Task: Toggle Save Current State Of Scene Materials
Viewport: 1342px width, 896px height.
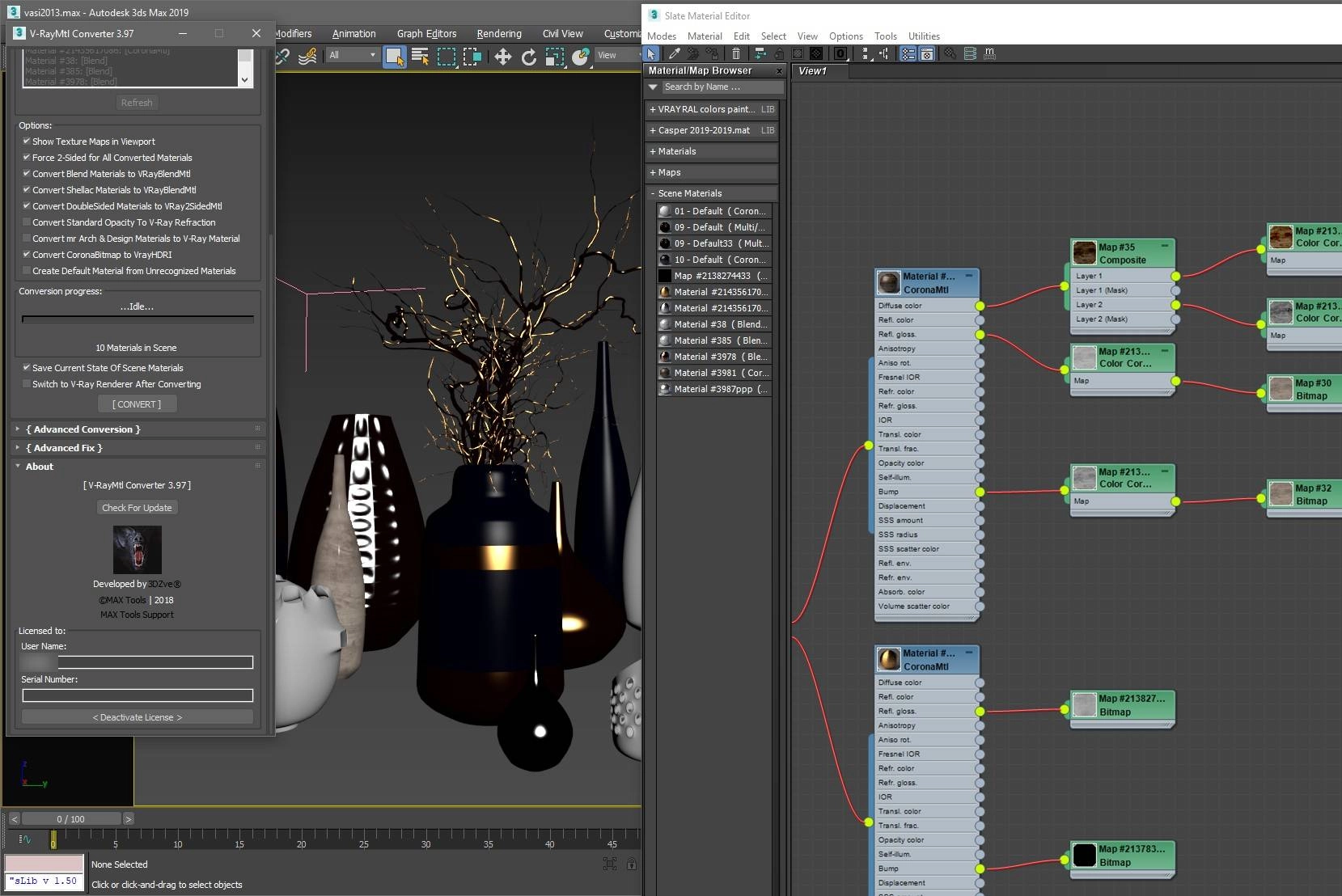Action: click(x=27, y=367)
